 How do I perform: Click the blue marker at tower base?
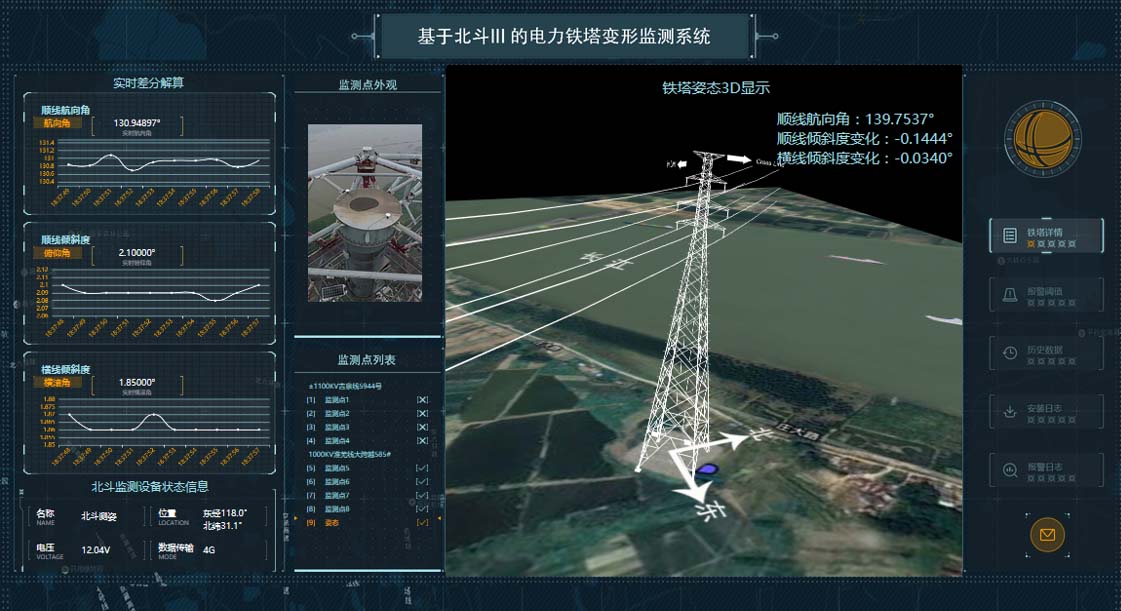point(708,468)
